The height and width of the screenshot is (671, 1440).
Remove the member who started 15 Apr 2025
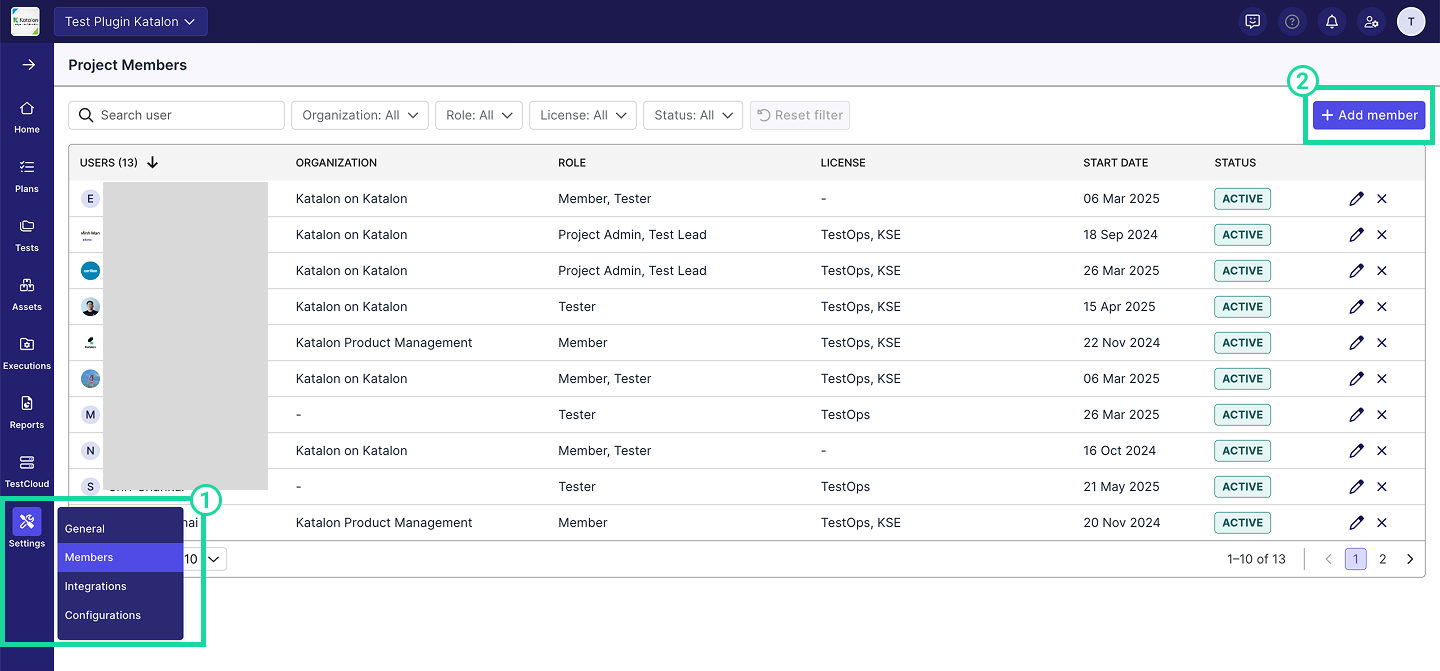[x=1382, y=307]
